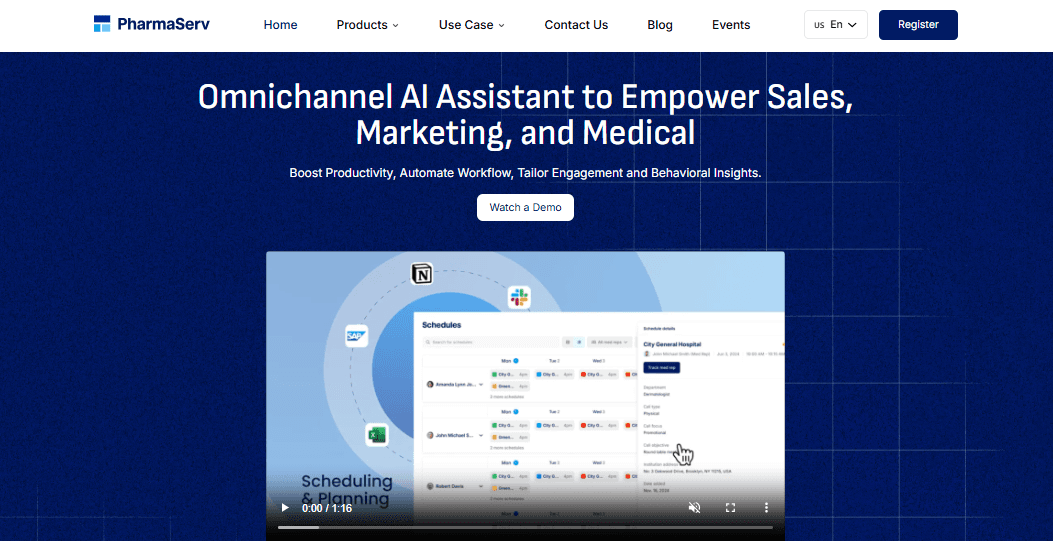1053x541 pixels.
Task: Click the SAP icon in video
Action: coord(356,336)
